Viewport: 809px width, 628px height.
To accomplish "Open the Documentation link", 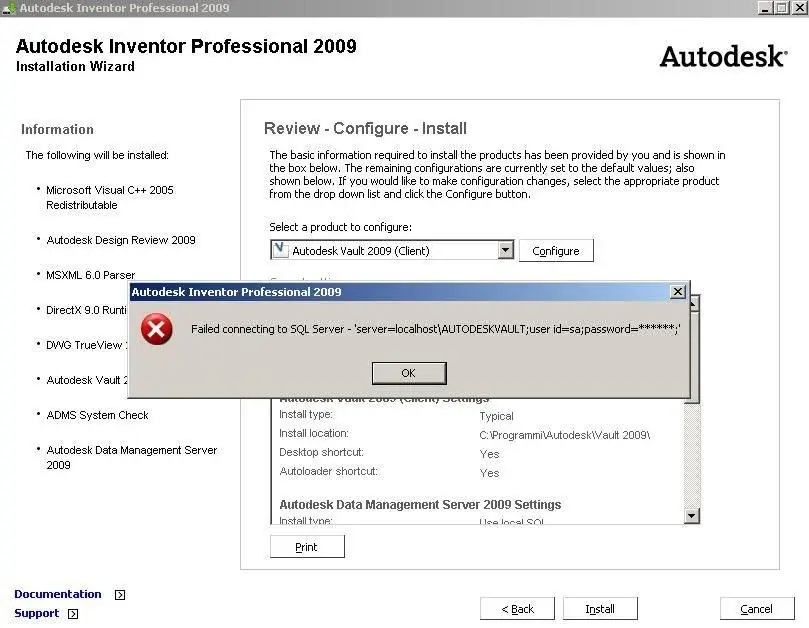I will click(x=58, y=594).
